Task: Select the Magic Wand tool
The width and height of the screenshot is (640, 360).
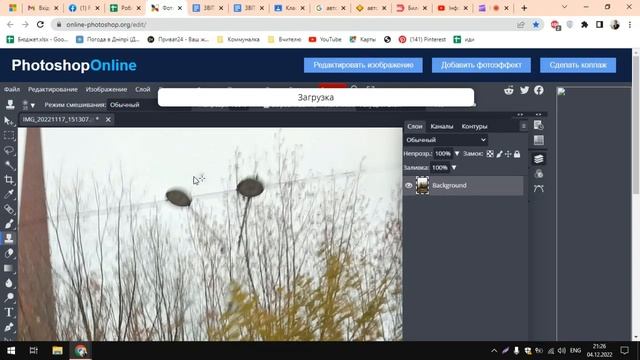Action: point(9,165)
